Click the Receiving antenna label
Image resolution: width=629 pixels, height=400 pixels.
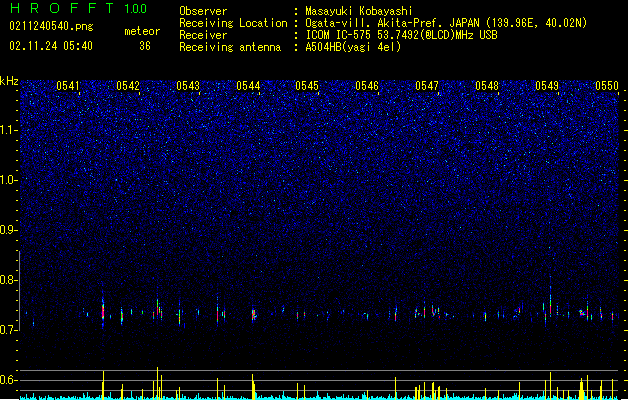(x=230, y=47)
